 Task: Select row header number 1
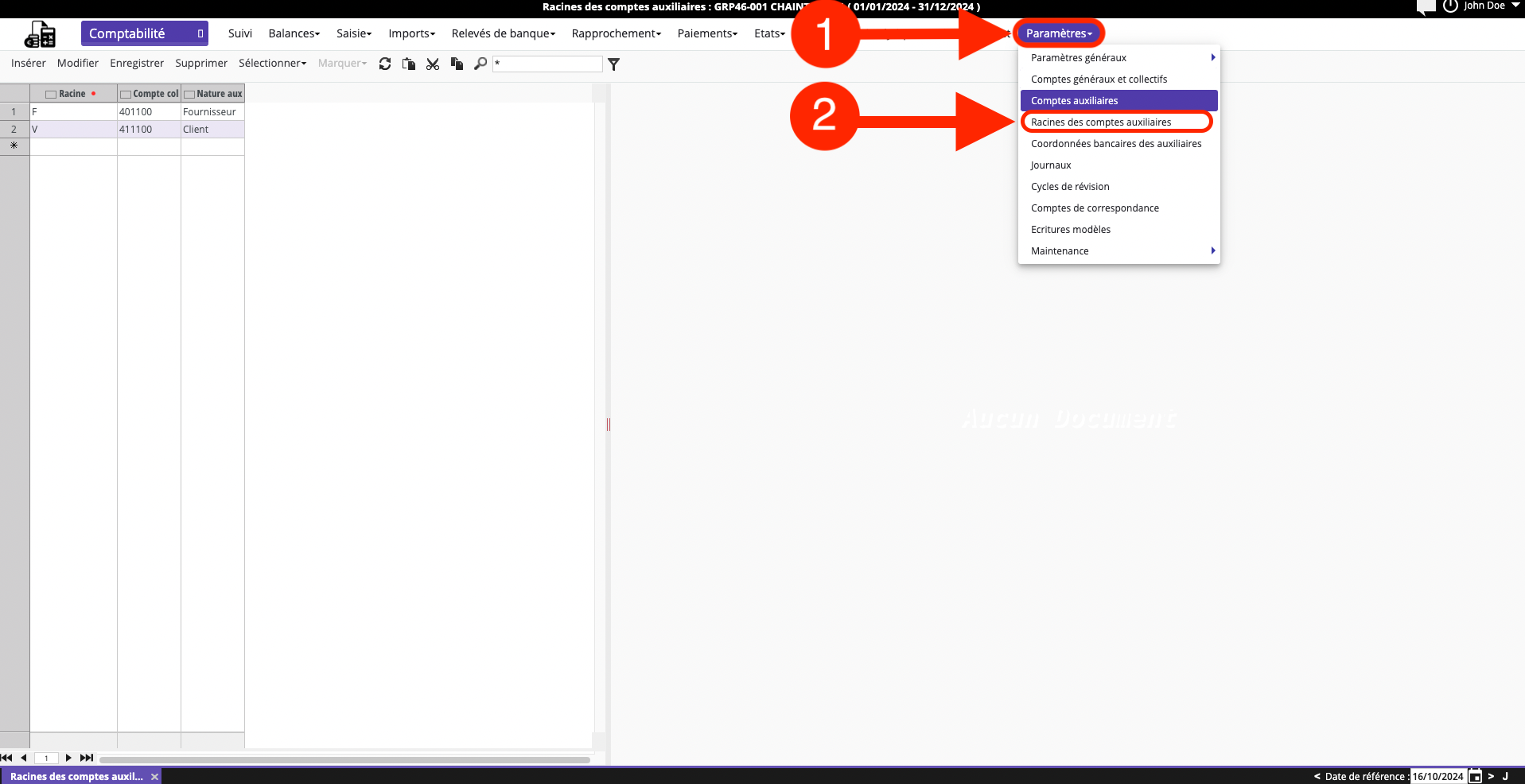[x=14, y=111]
